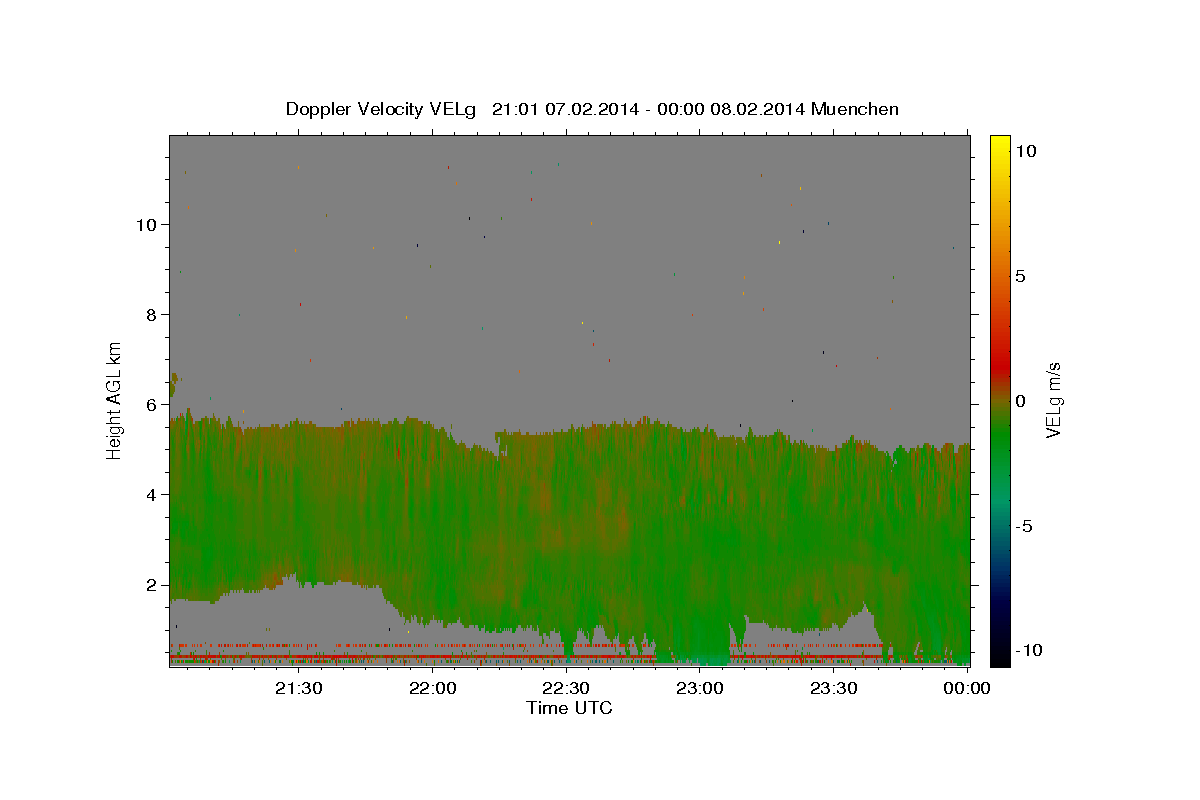Click the colorbar value 10 label
This screenshot has height=800, width=1200.
tap(1026, 150)
